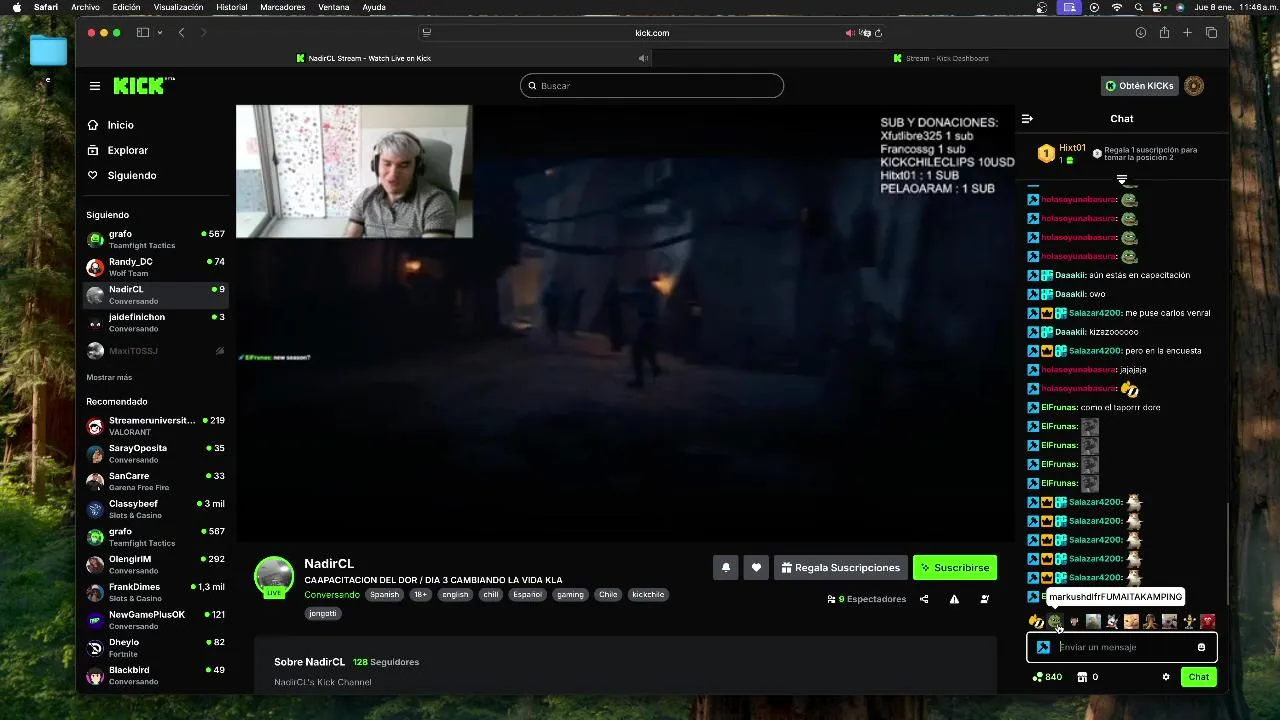Open the Archivo menu
1280x720 pixels.
85,7
